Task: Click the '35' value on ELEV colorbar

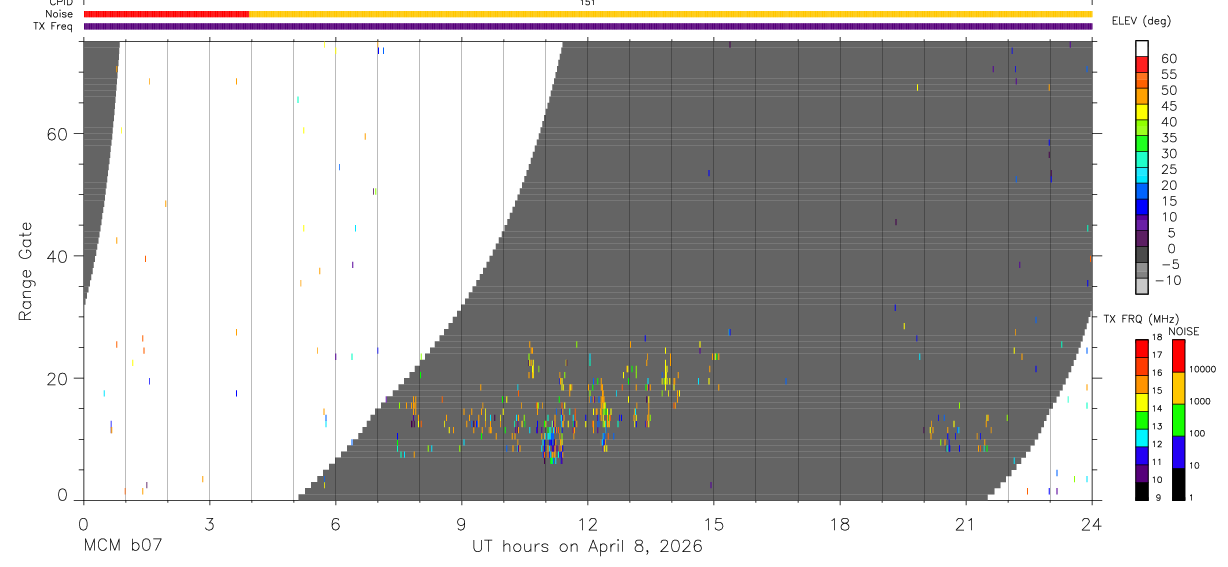Action: click(x=1168, y=137)
